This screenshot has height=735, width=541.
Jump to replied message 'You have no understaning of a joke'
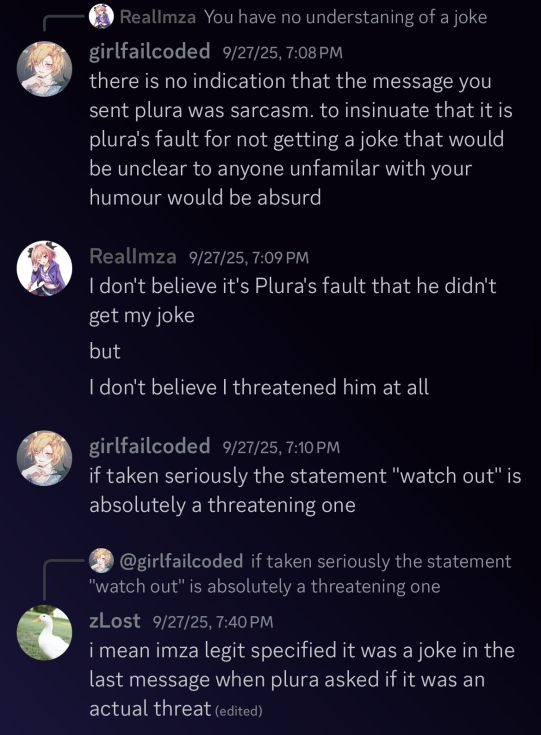tap(346, 17)
